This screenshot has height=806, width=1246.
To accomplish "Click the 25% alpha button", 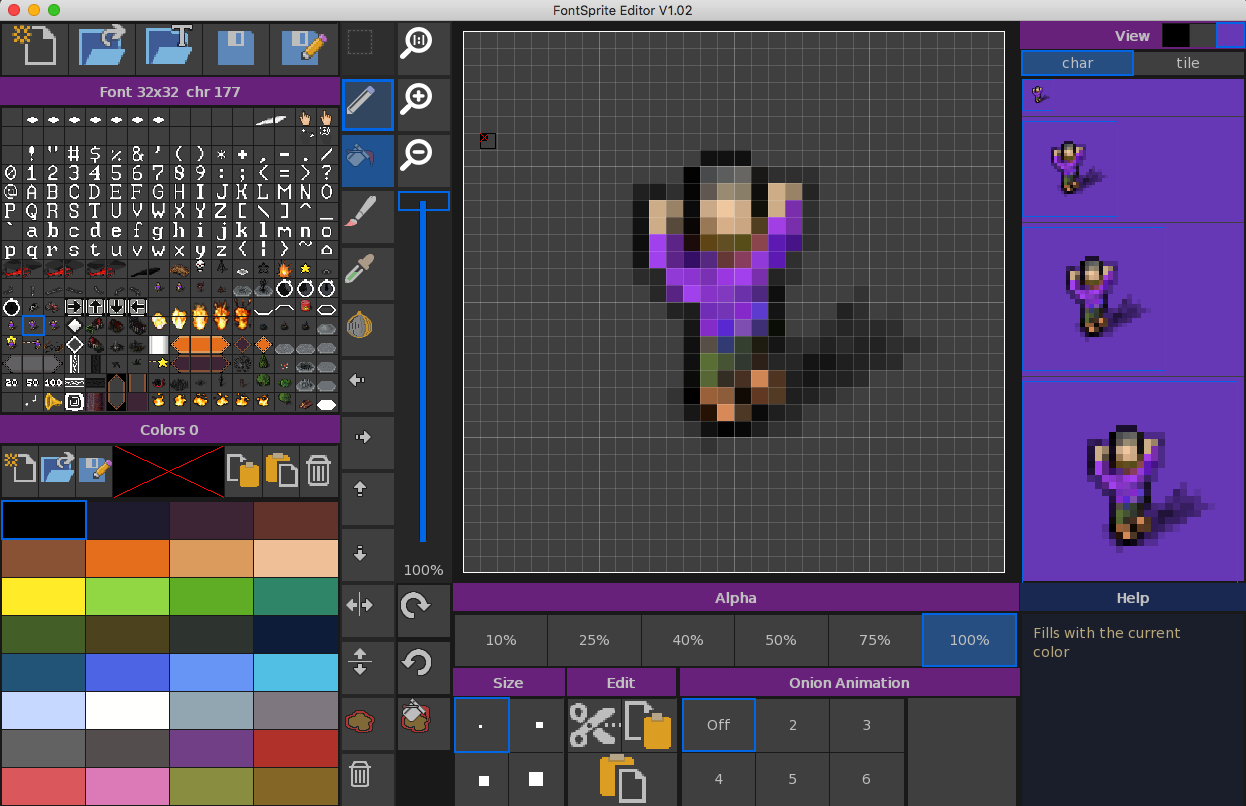I will coord(594,640).
